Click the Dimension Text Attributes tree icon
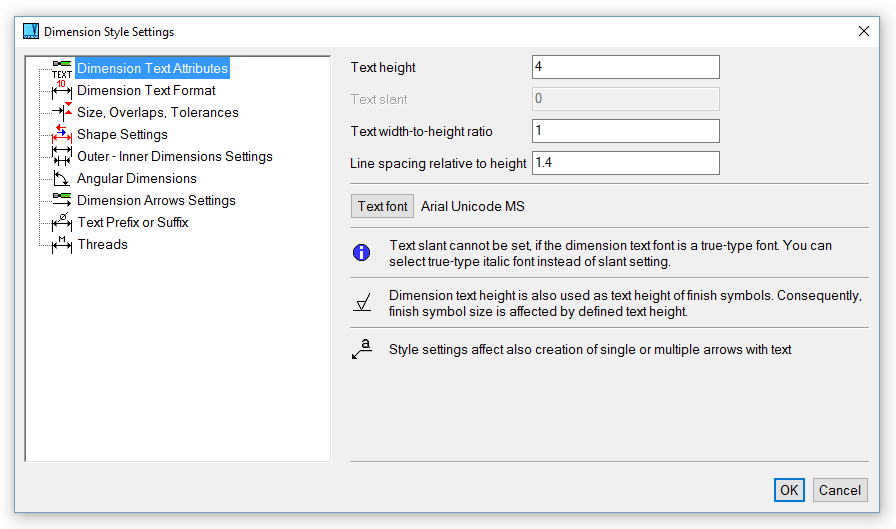 62,69
